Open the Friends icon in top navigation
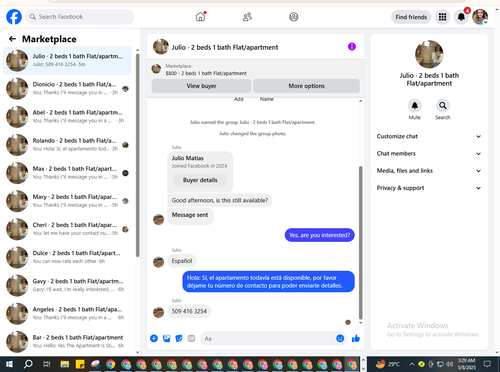Image resolution: width=500 pixels, height=372 pixels. (247, 17)
